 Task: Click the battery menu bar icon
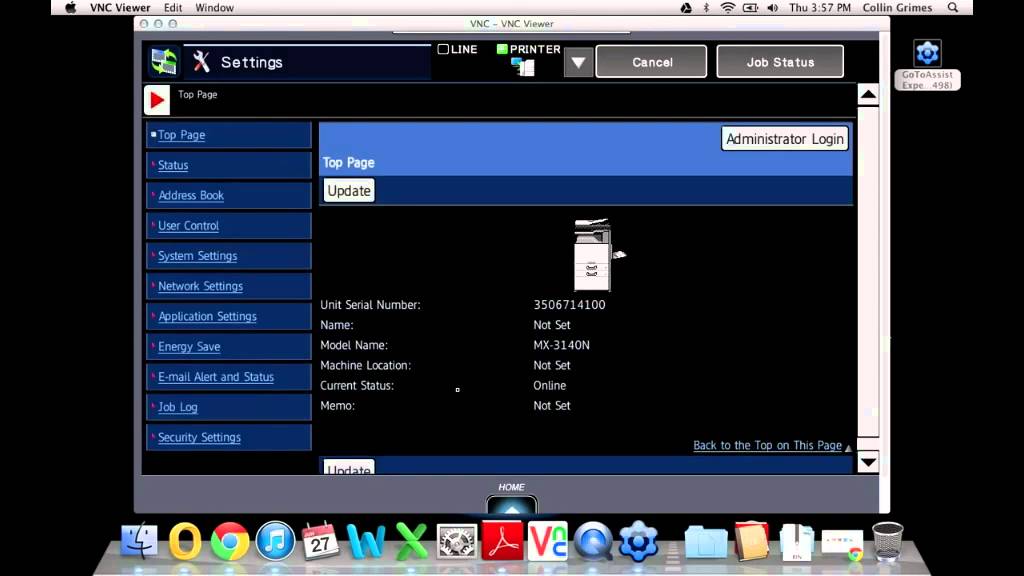coord(750,8)
